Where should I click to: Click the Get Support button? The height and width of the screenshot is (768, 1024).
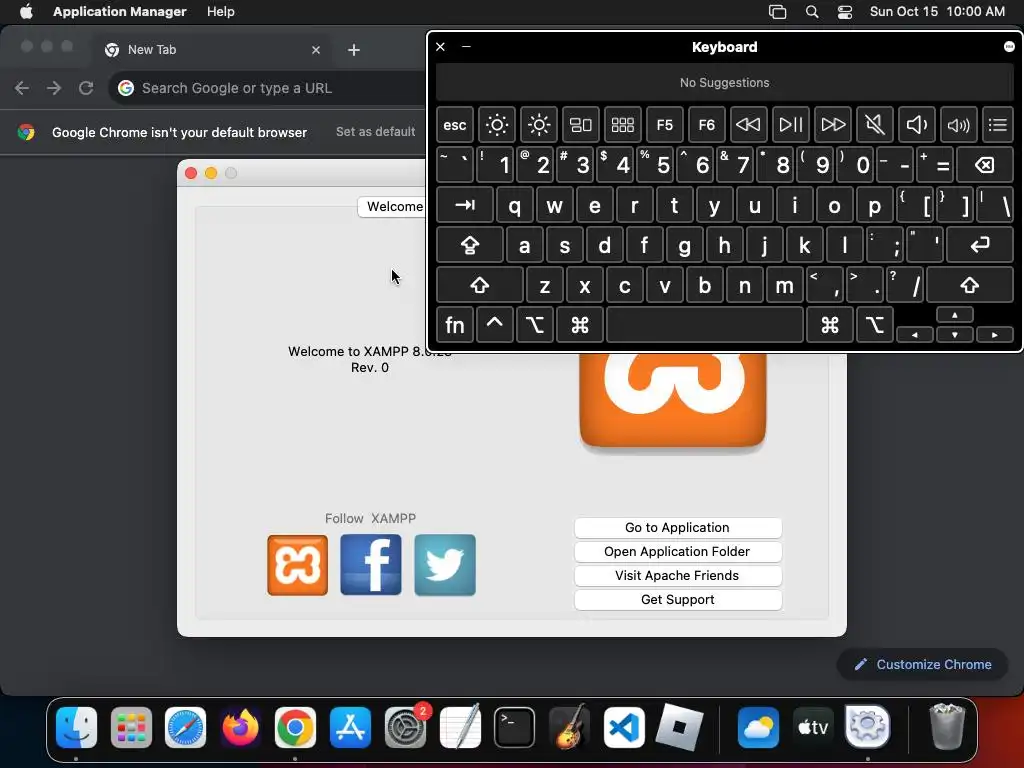[x=677, y=600]
